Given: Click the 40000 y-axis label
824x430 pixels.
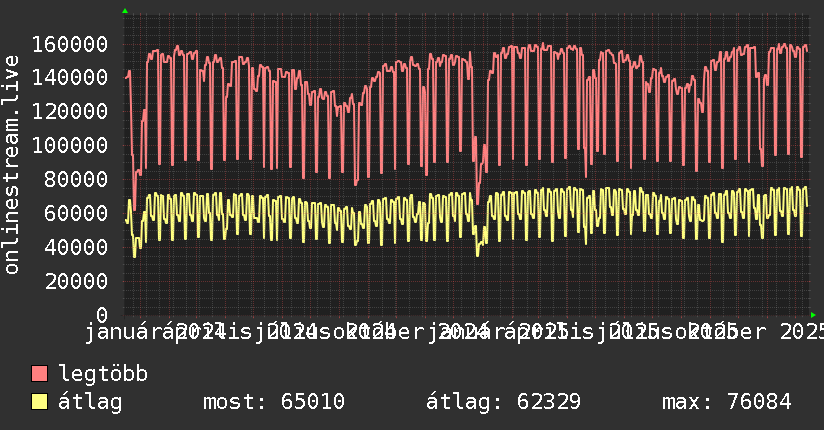Looking at the screenshot, I should point(77,247).
